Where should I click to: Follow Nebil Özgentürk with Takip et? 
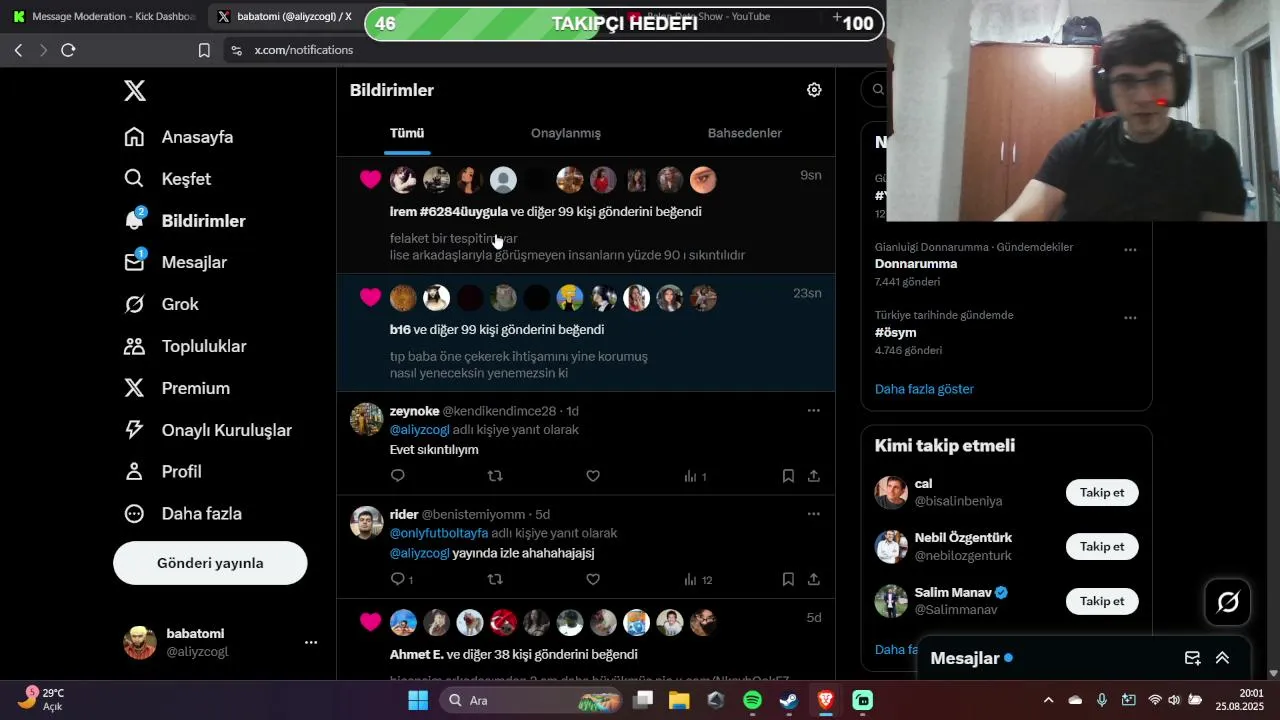(x=1102, y=546)
